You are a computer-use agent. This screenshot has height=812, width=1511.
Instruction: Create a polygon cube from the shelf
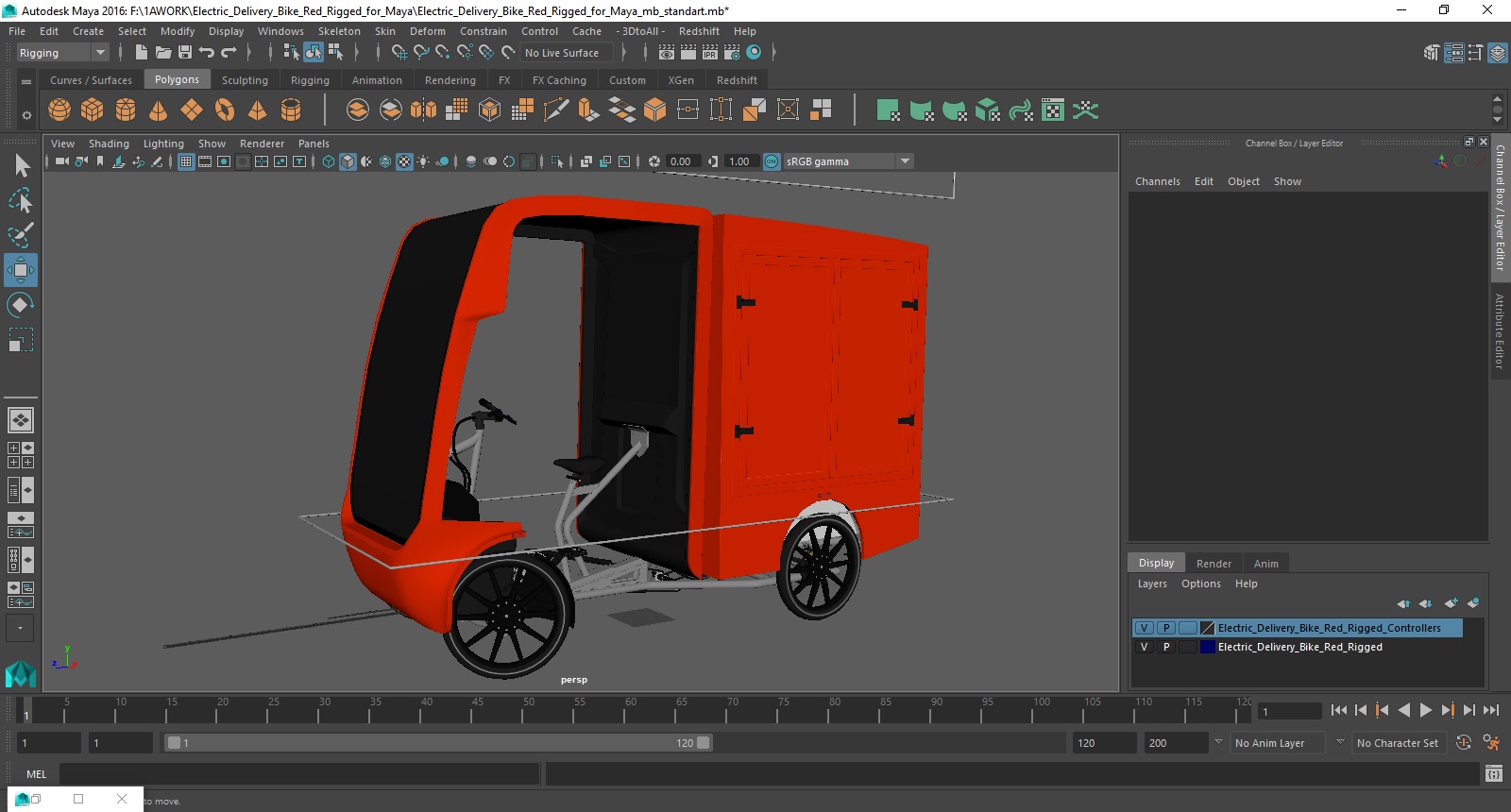tap(93, 110)
